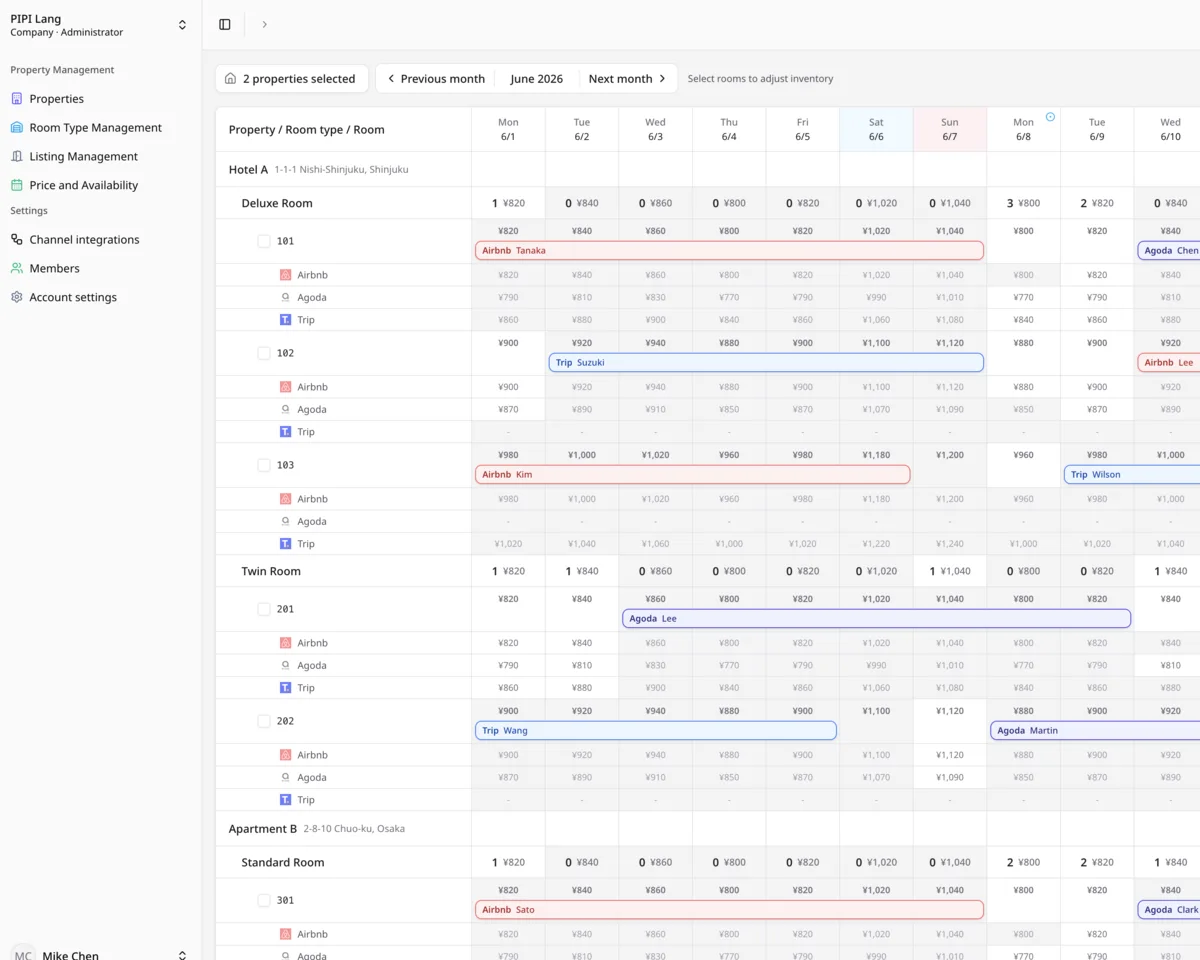
Task: Click Trip icon under room 103
Action: click(x=285, y=544)
